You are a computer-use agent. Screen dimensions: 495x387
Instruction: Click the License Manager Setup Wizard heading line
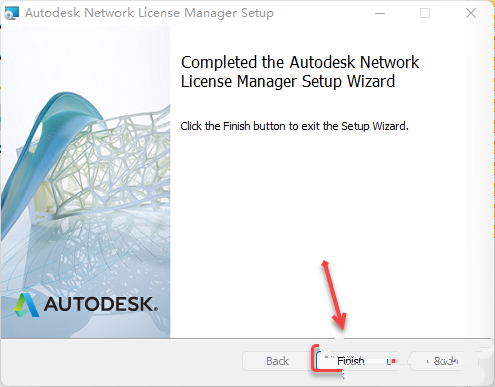coord(288,82)
